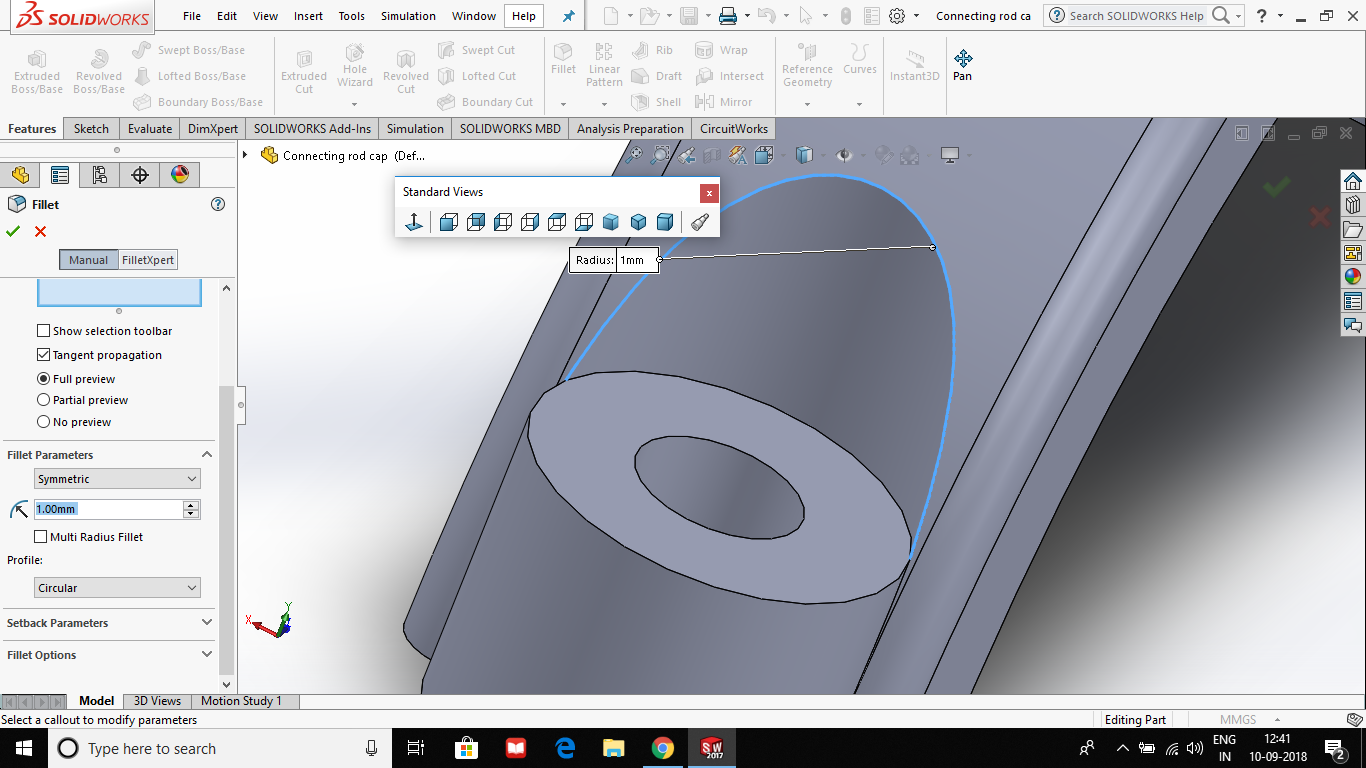
Task: Increase fillet radius with stepper up arrow
Action: click(190, 504)
